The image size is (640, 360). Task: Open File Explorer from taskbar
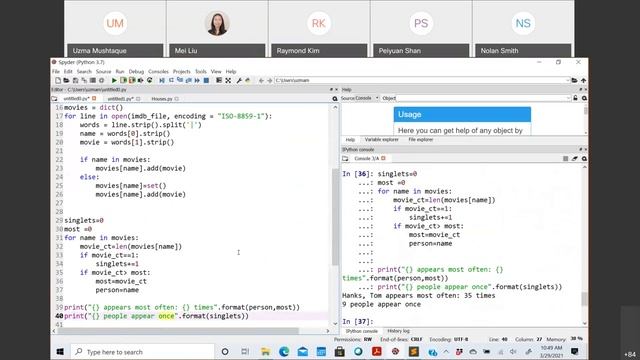pos(265,351)
